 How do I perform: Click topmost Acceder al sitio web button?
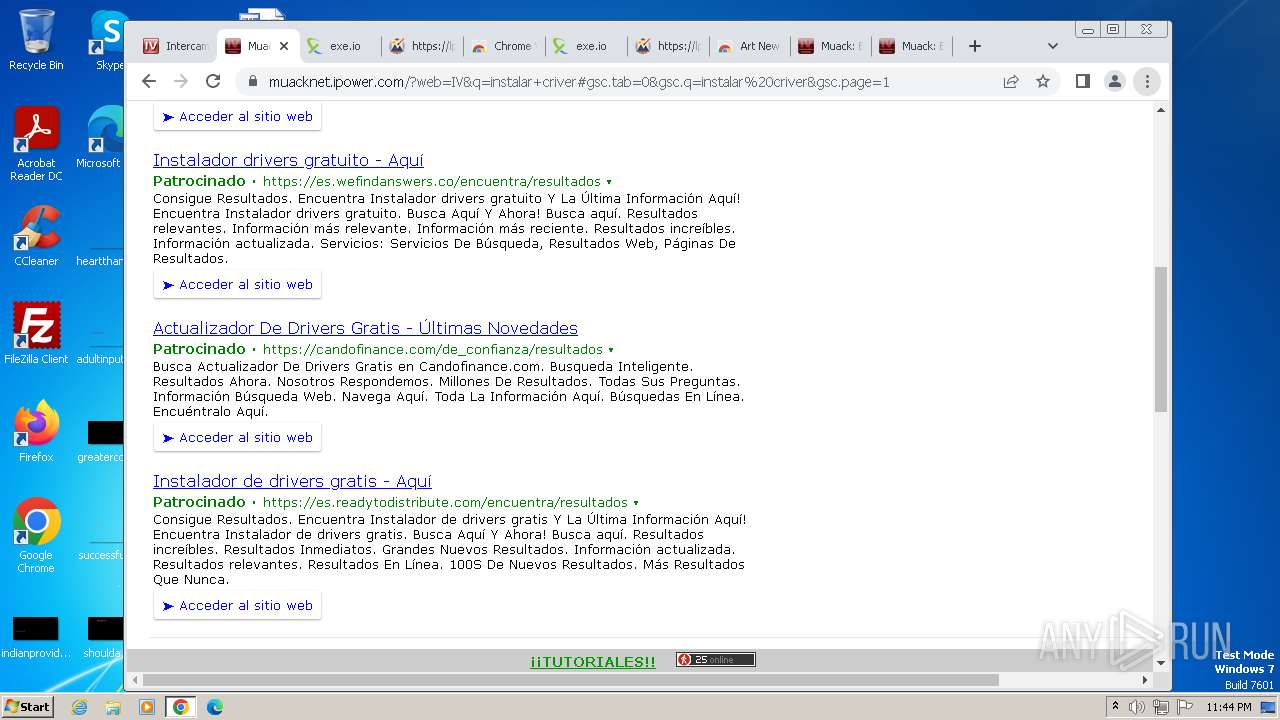(x=238, y=117)
